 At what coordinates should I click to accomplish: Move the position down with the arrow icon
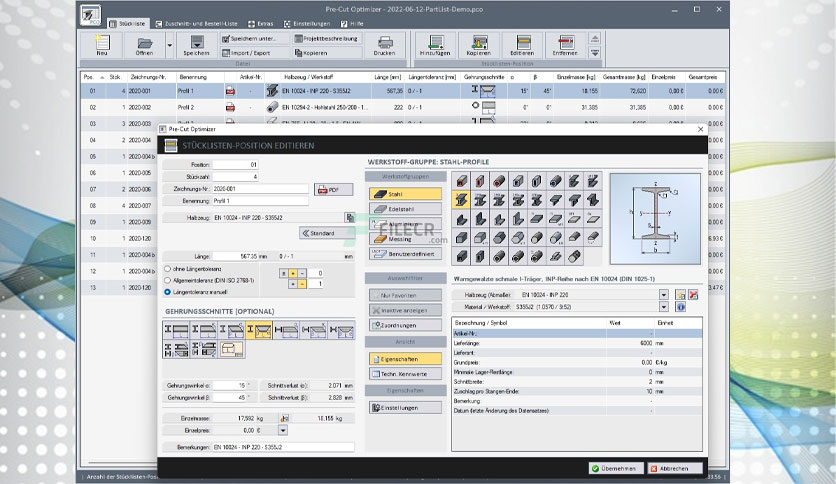point(595,52)
